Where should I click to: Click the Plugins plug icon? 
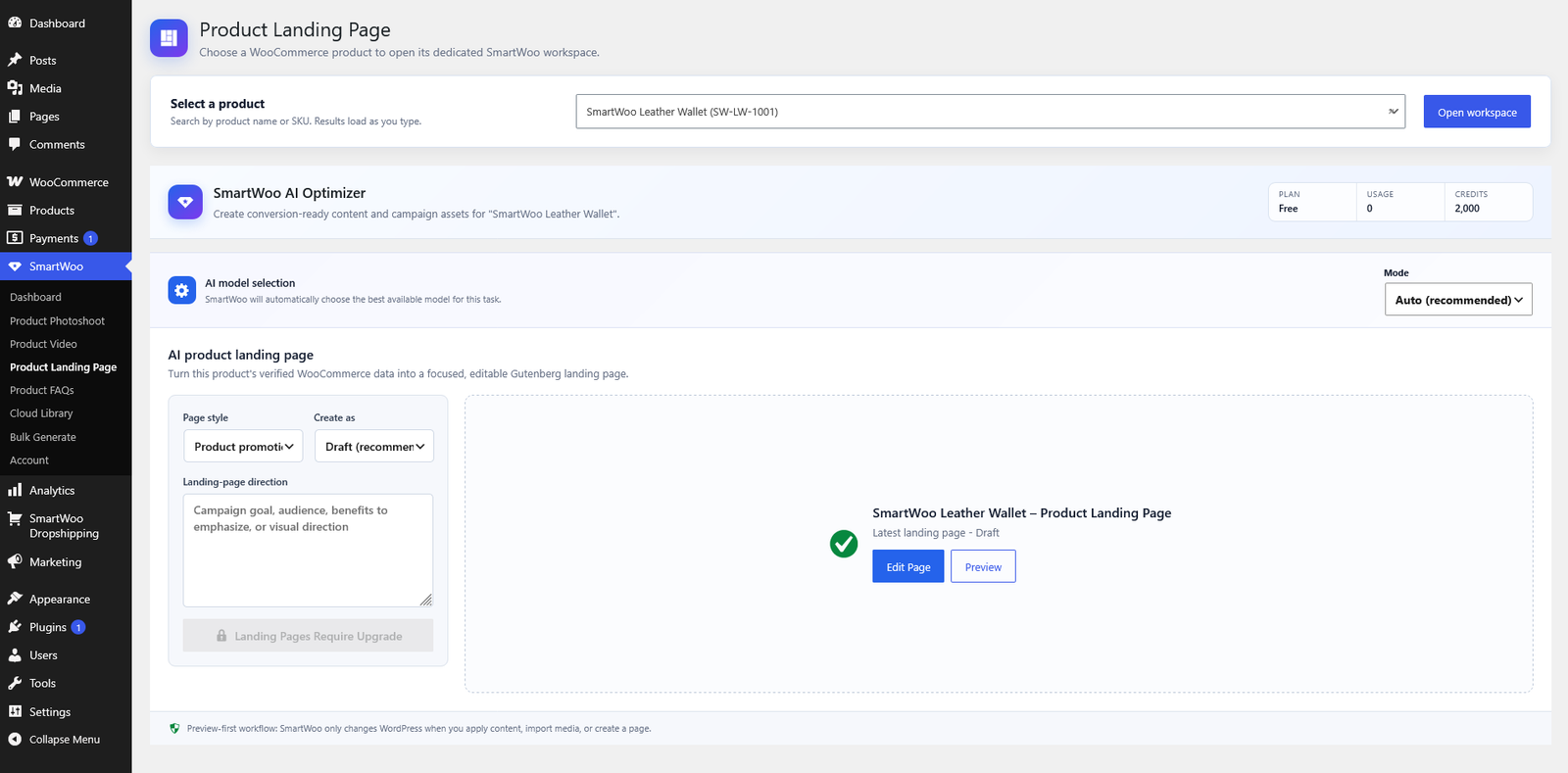[15, 627]
